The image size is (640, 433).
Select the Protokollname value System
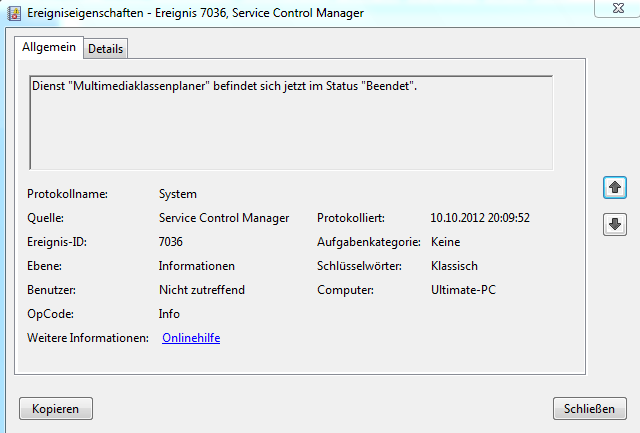[178, 194]
